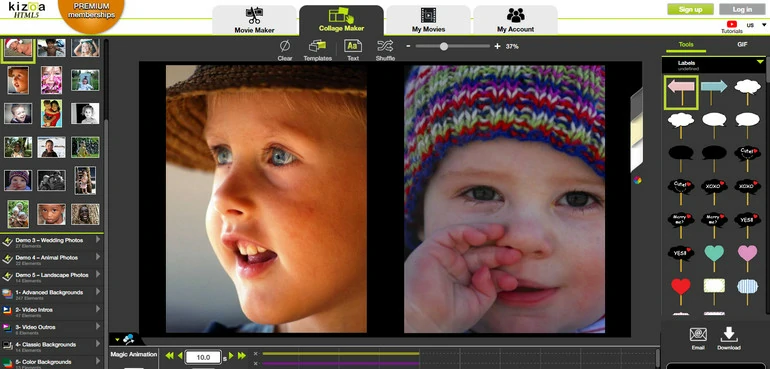Select the yellow dotted rectangle sign label

(714, 291)
